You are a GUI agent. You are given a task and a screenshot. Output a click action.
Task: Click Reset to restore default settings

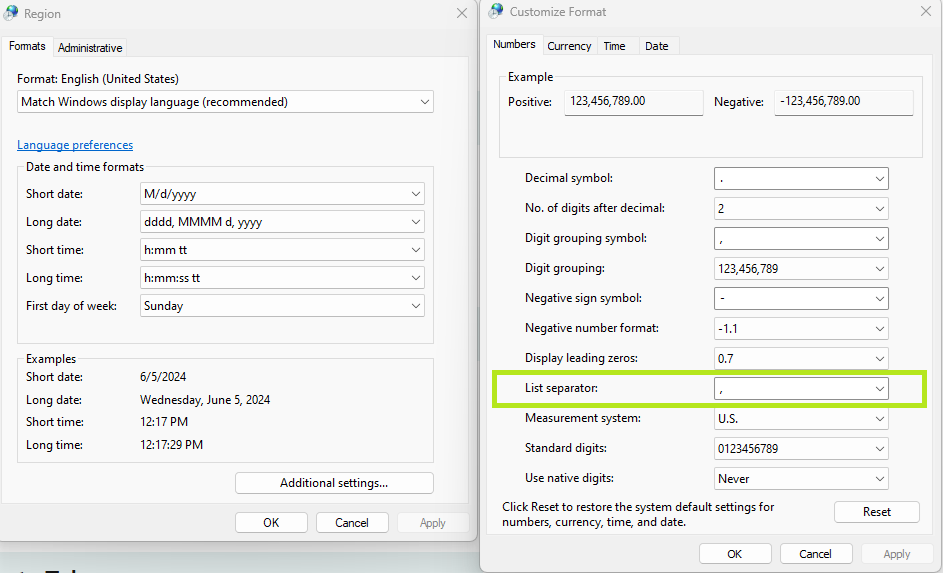click(x=876, y=512)
